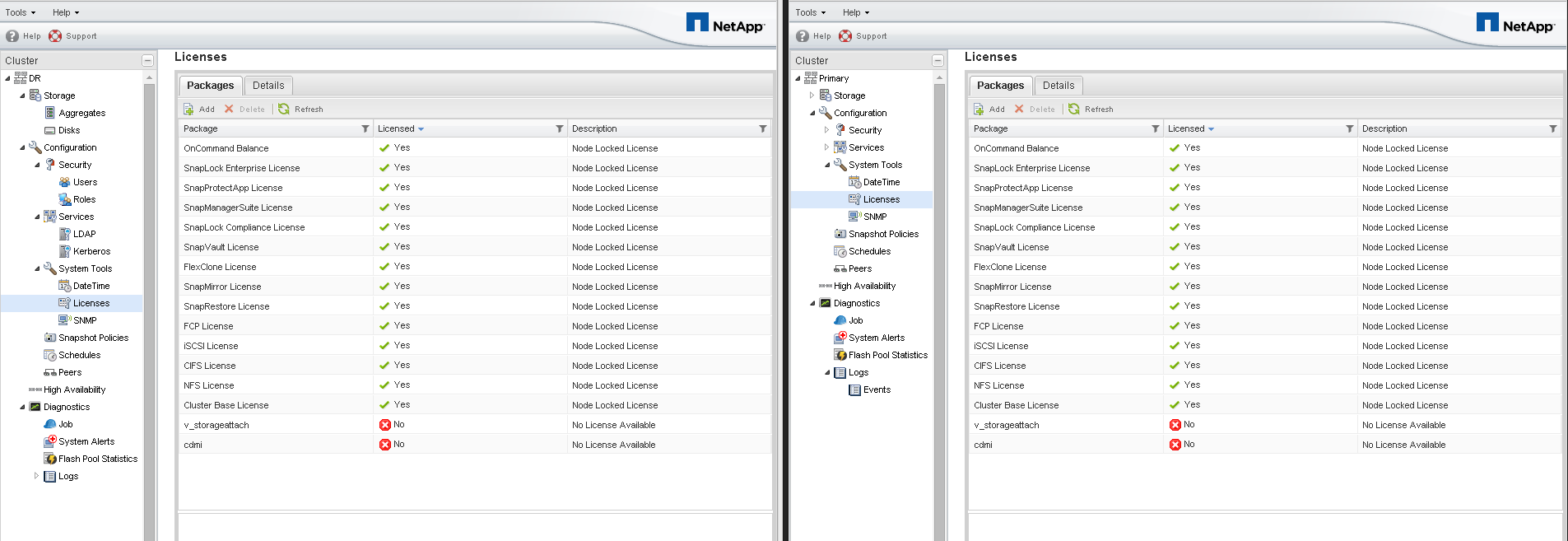Collapse the DR Storage tree node
Viewport: 1568px width, 541px height.
click(x=22, y=96)
